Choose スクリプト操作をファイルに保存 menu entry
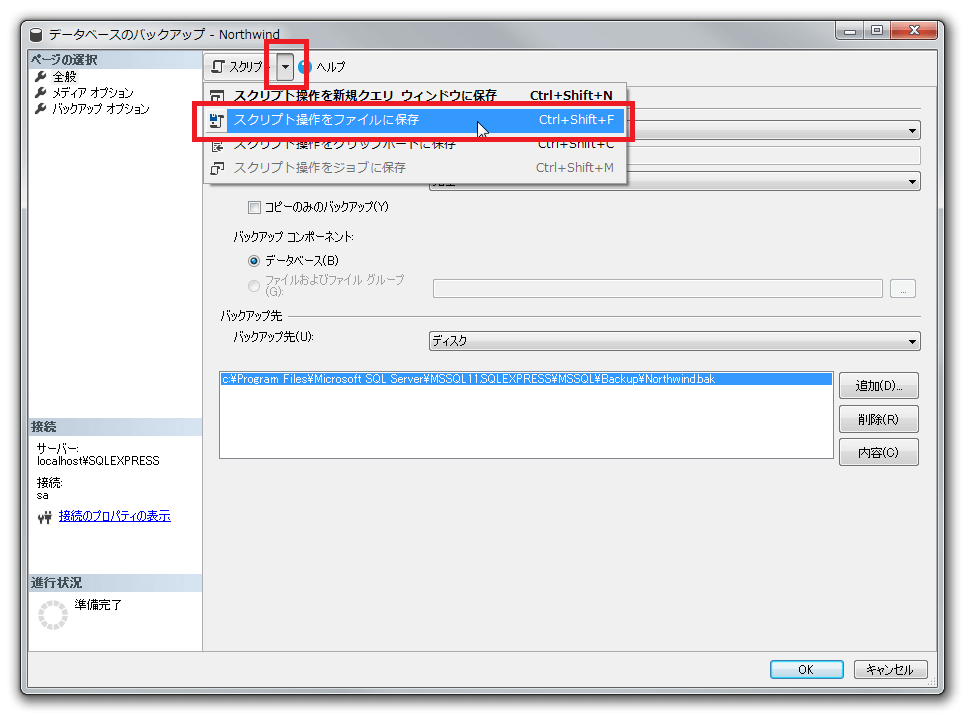965x715 pixels. pos(326,120)
